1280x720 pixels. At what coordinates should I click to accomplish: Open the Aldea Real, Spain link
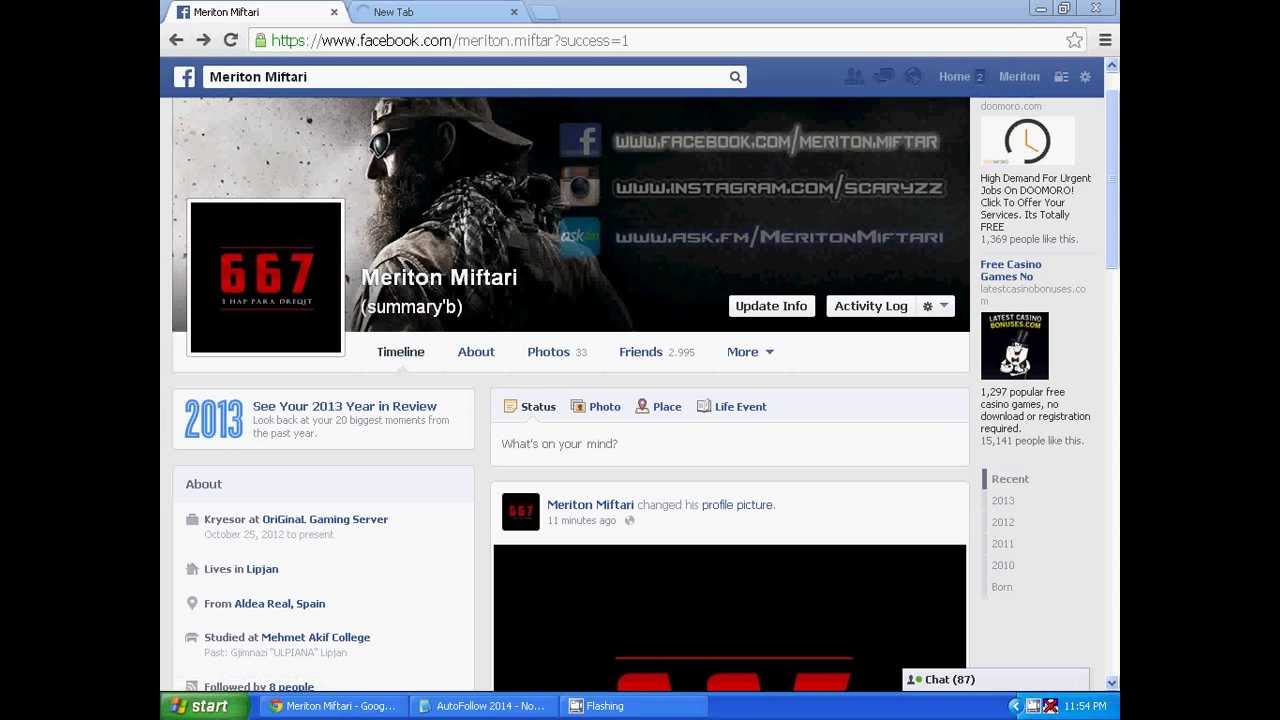click(279, 604)
